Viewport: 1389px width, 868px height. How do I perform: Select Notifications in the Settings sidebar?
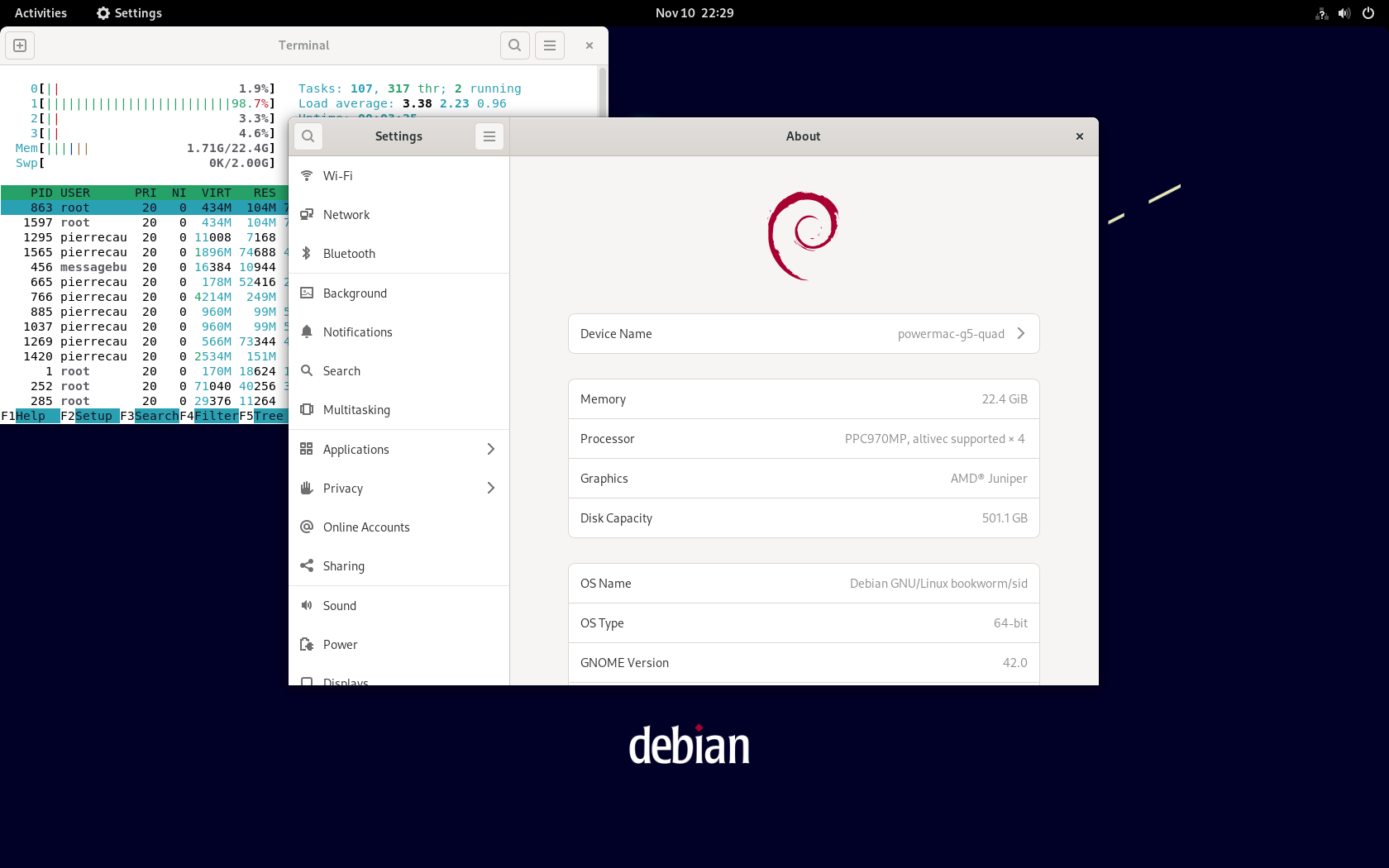(x=399, y=331)
